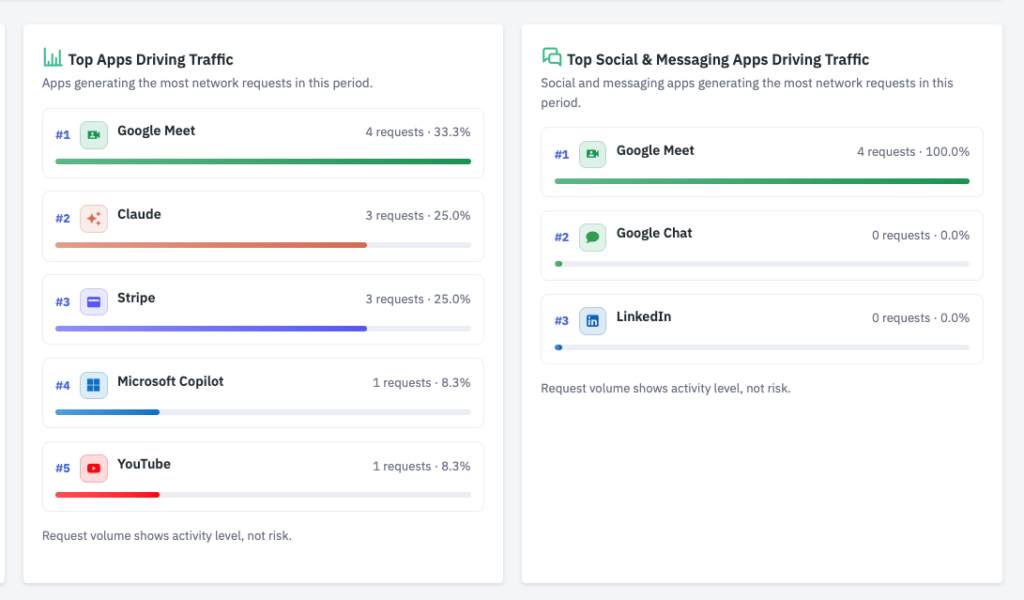Click YouTube's '1 requests · 8.3%' value
Image resolution: width=1024 pixels, height=600 pixels.
point(421,466)
